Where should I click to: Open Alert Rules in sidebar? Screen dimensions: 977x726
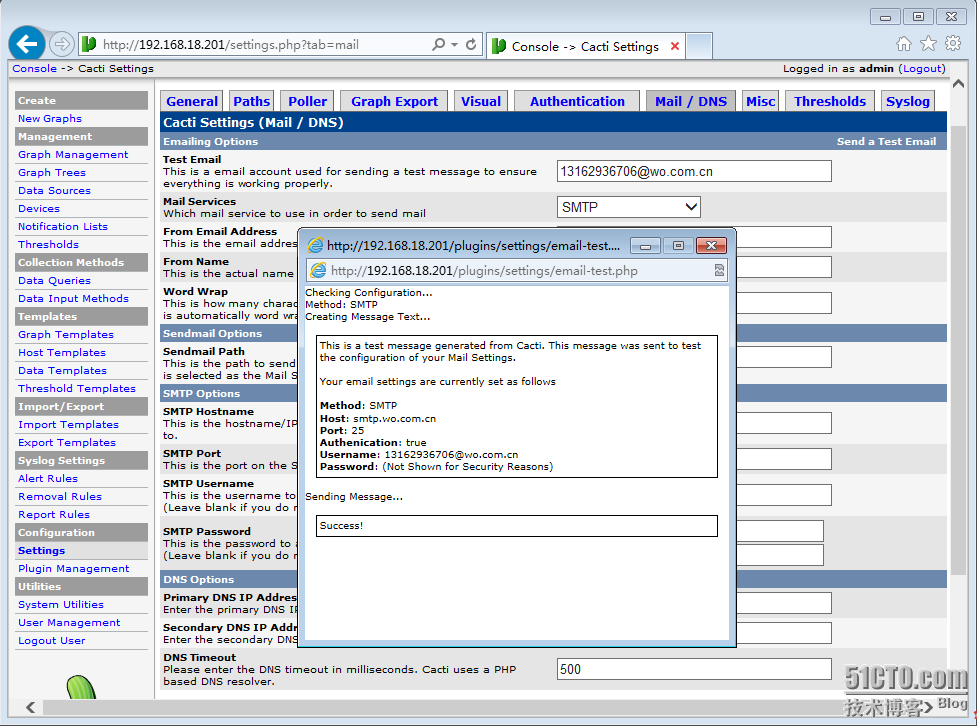pos(48,479)
